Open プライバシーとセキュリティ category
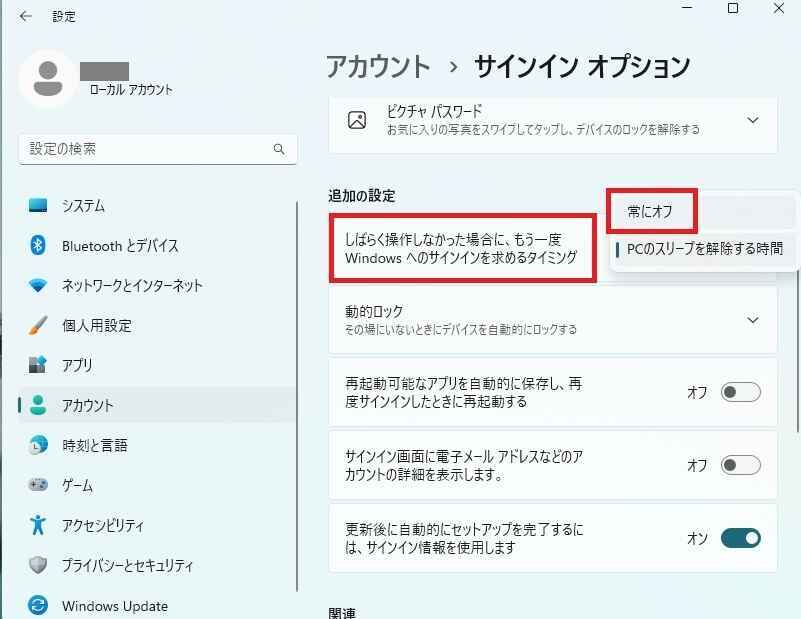Viewport: 801px width, 619px height. (157, 565)
